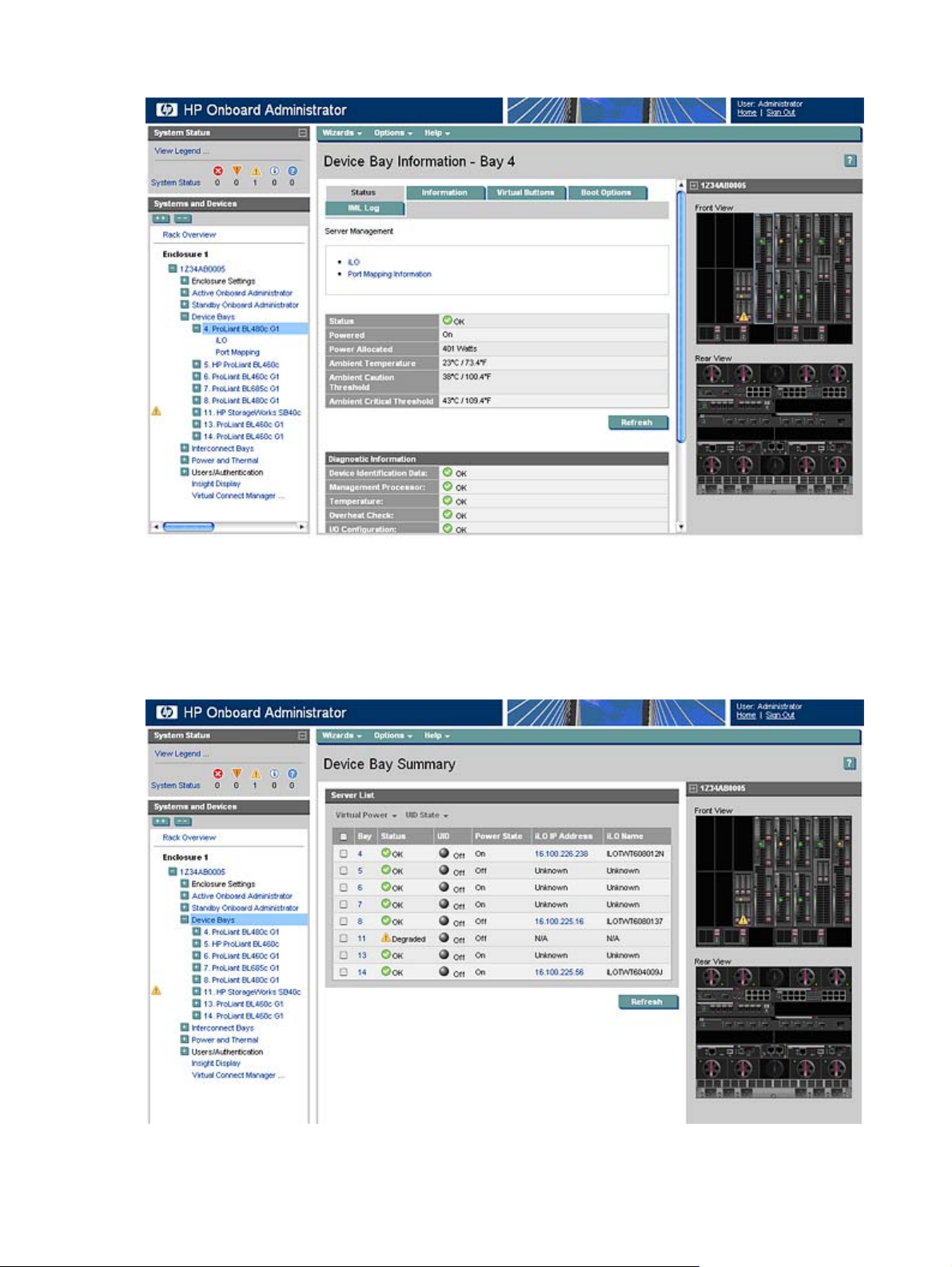Click blue informational status icon, Device Bay Summary window

pos(274,774)
